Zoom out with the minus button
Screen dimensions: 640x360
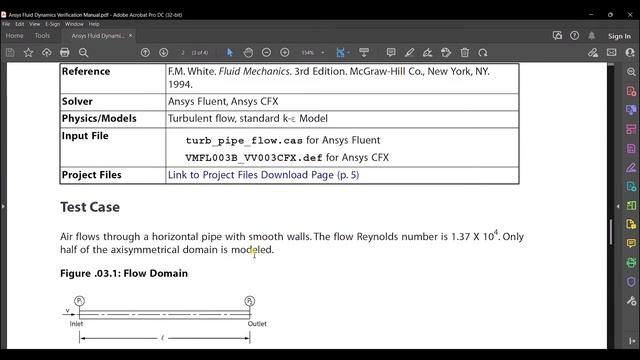pyautogui.click(x=267, y=53)
